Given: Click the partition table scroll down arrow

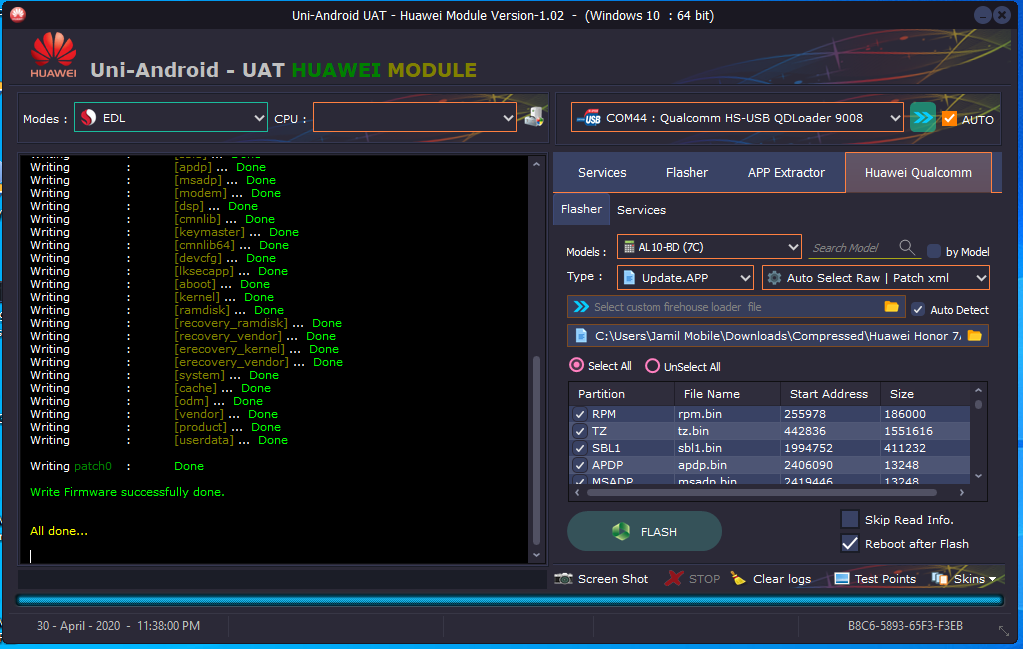Looking at the screenshot, I should pyautogui.click(x=978, y=476).
